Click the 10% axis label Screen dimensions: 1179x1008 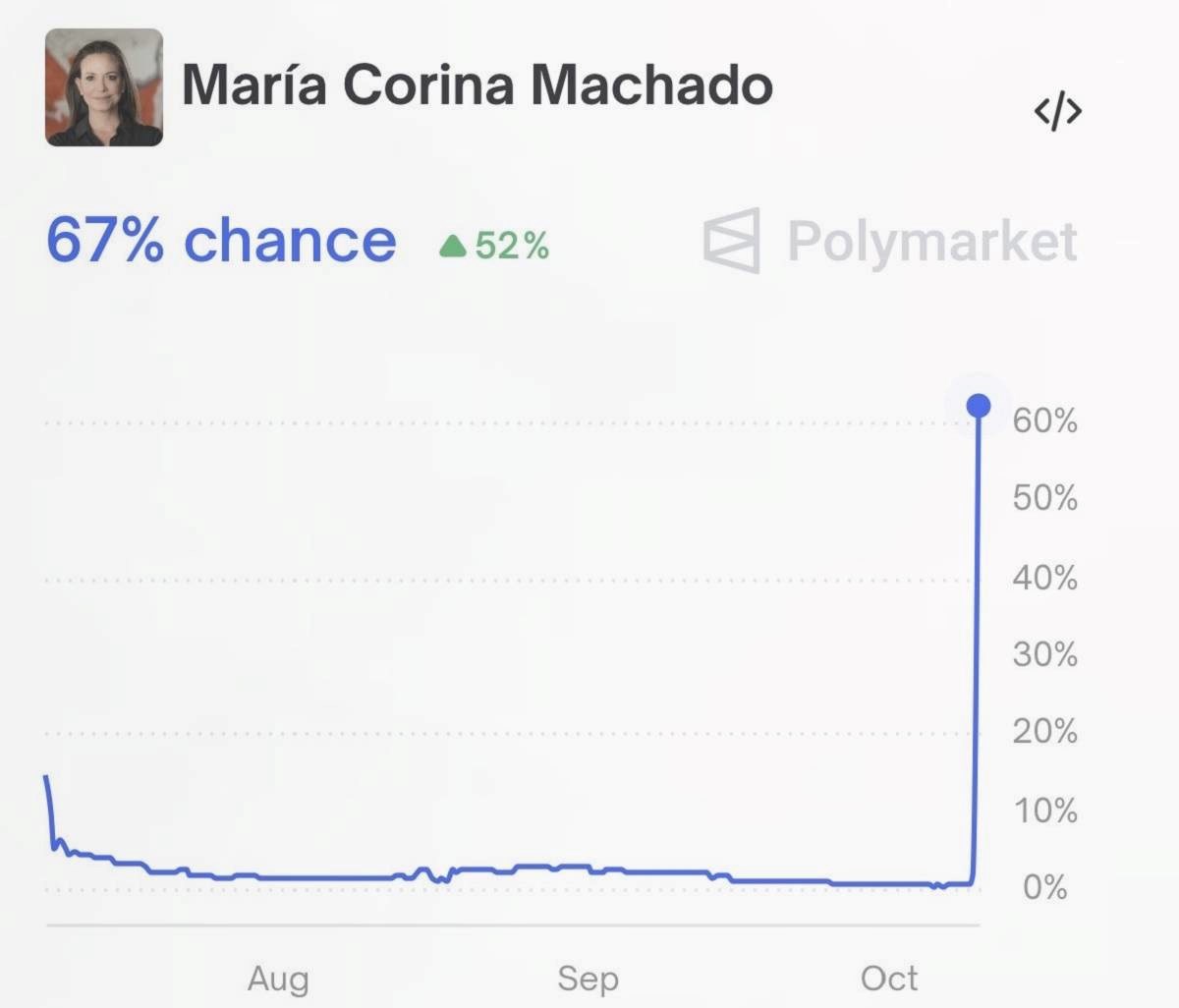tap(1044, 811)
